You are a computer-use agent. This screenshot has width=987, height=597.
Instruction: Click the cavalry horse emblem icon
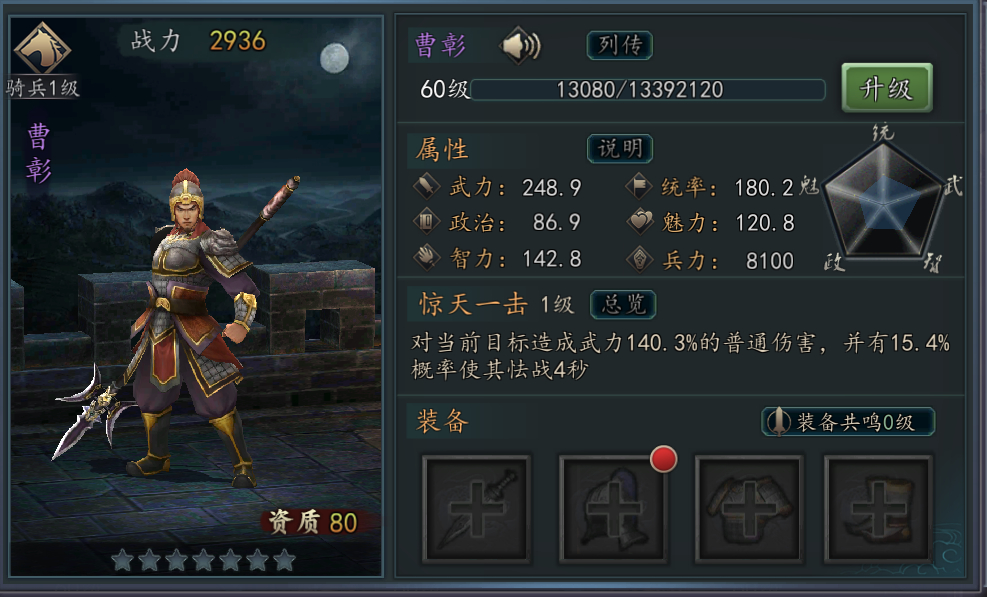tap(42, 49)
